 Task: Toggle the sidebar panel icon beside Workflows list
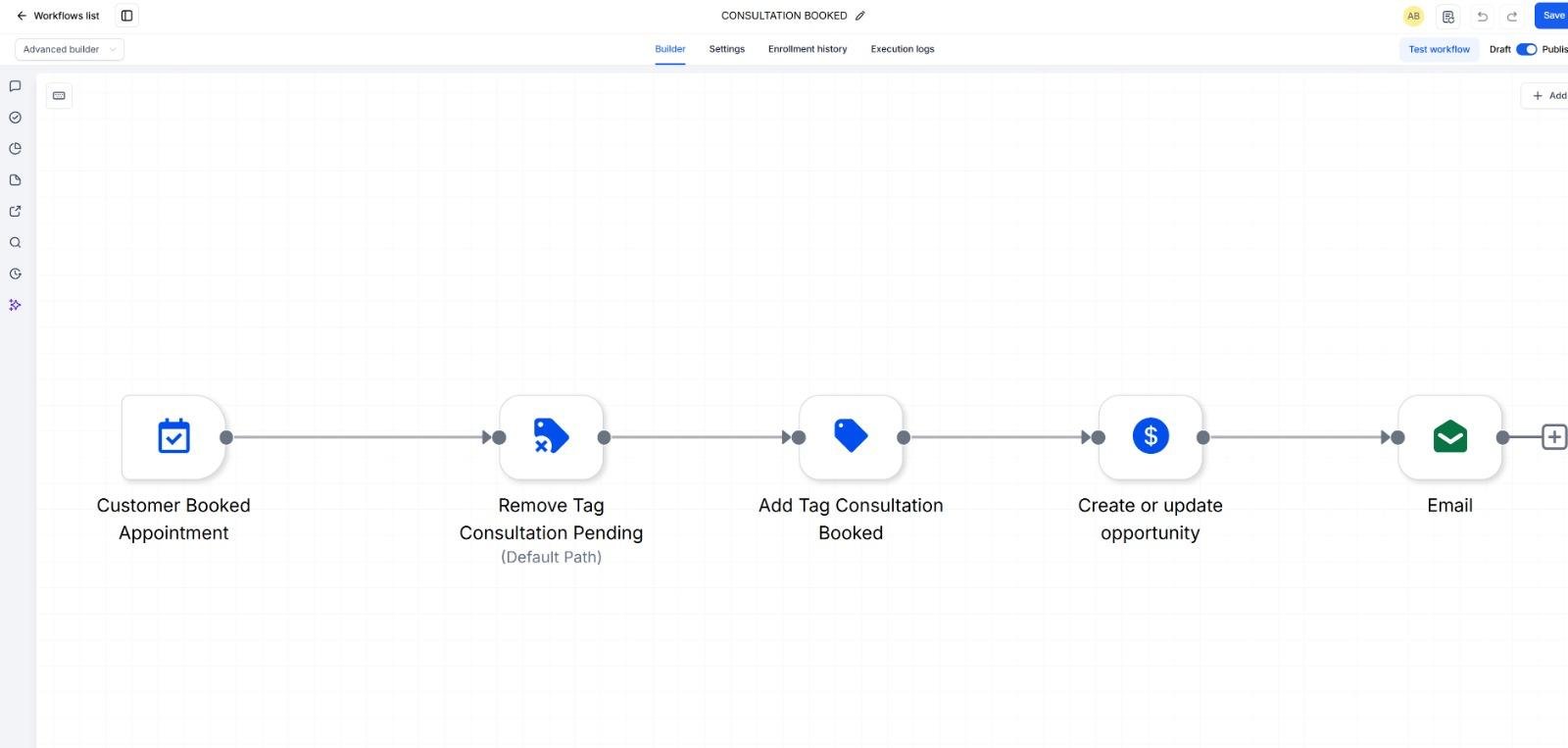click(x=126, y=16)
